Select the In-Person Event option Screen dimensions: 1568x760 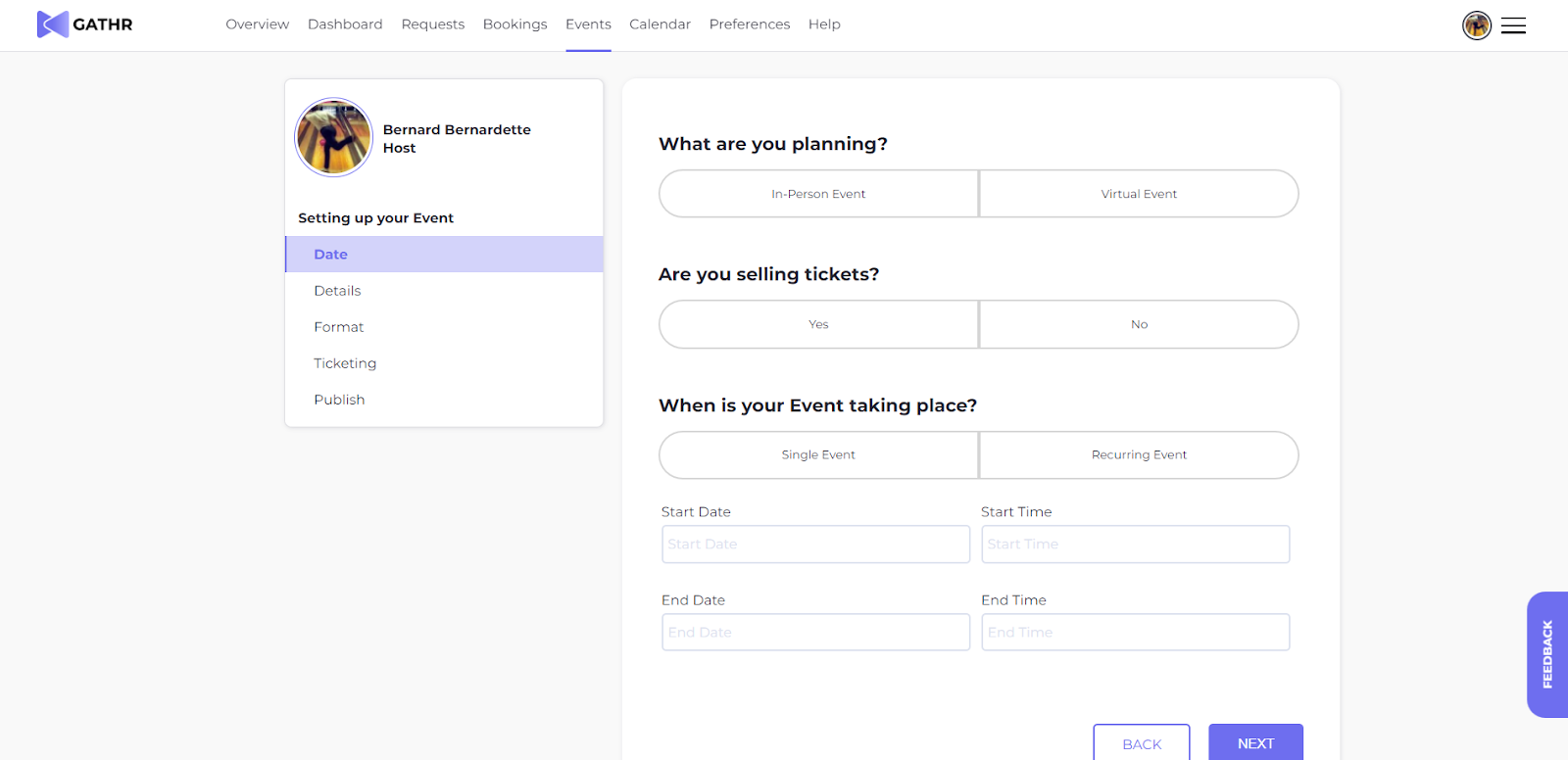[818, 194]
